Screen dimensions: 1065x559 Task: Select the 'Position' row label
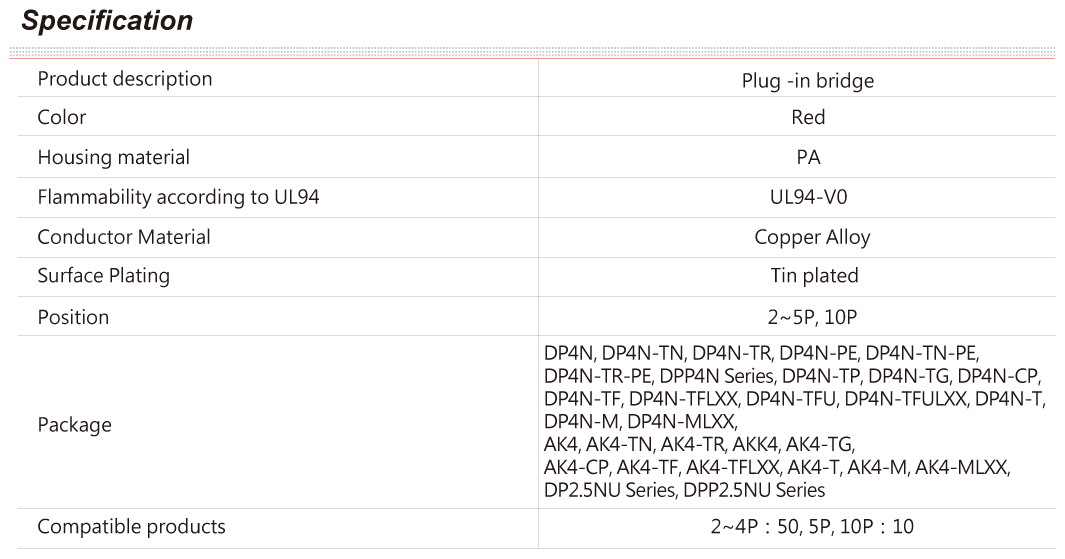73,317
